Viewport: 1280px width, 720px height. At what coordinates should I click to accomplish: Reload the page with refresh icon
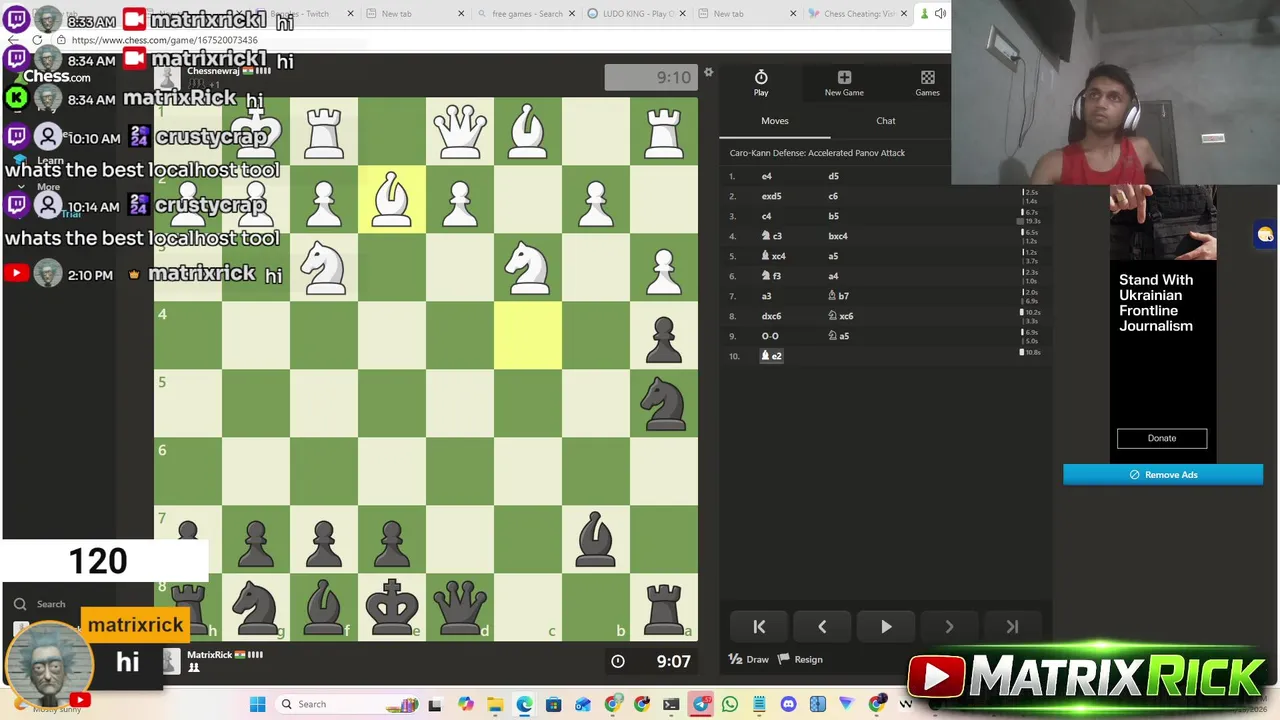point(37,40)
